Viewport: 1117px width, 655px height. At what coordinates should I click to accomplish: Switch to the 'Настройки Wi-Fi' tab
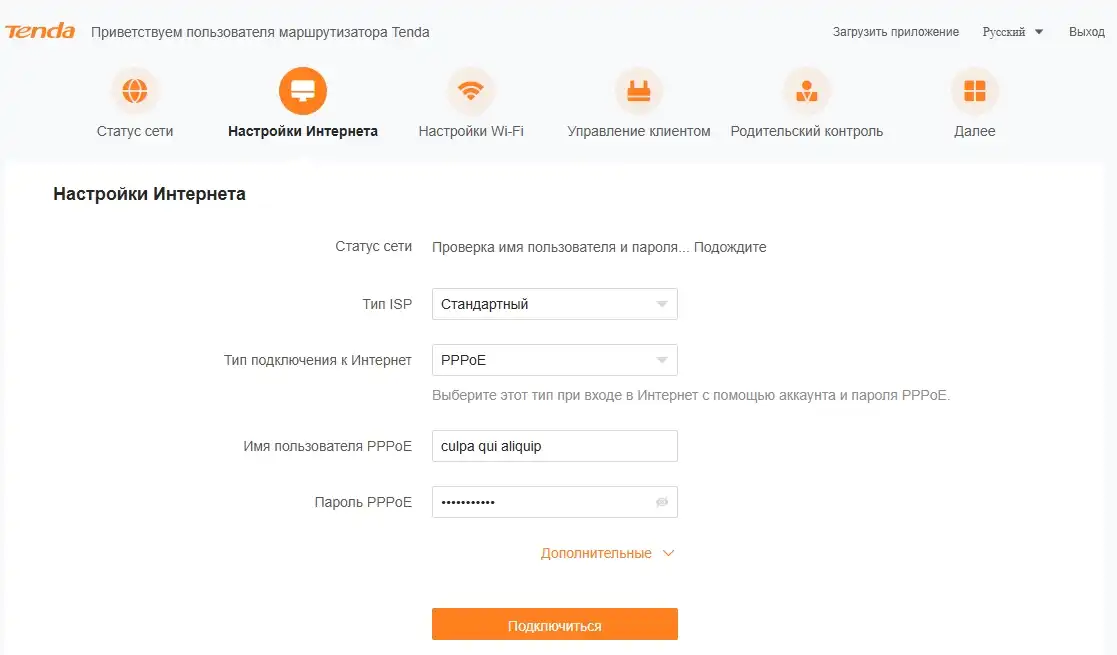[x=470, y=130]
